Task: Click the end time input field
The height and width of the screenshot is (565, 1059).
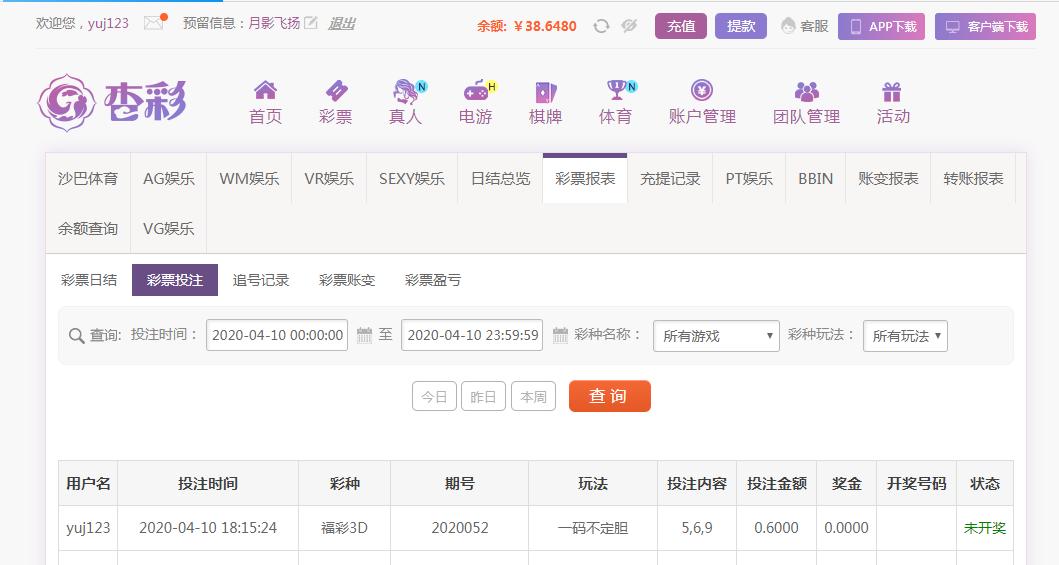Action: tap(472, 335)
